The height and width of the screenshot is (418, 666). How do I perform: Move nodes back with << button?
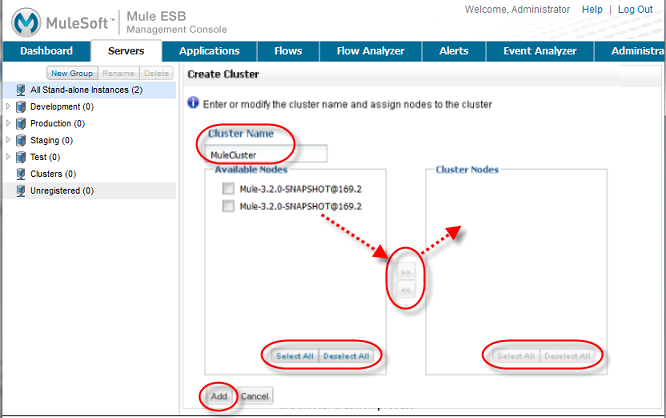406,290
